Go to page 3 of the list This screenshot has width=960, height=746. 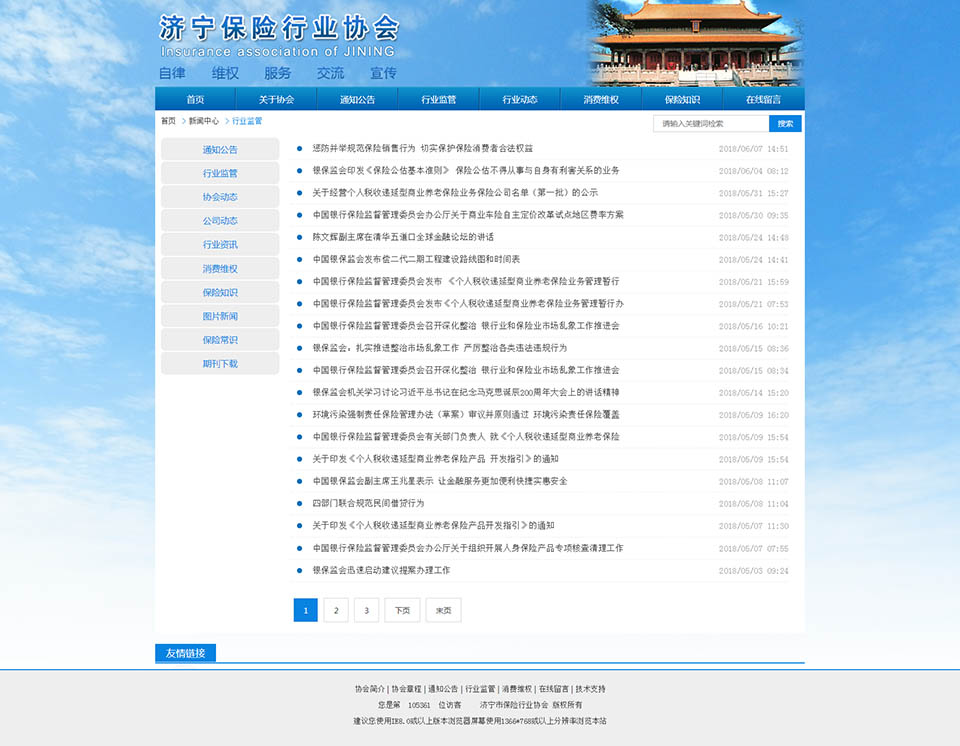[x=367, y=610]
